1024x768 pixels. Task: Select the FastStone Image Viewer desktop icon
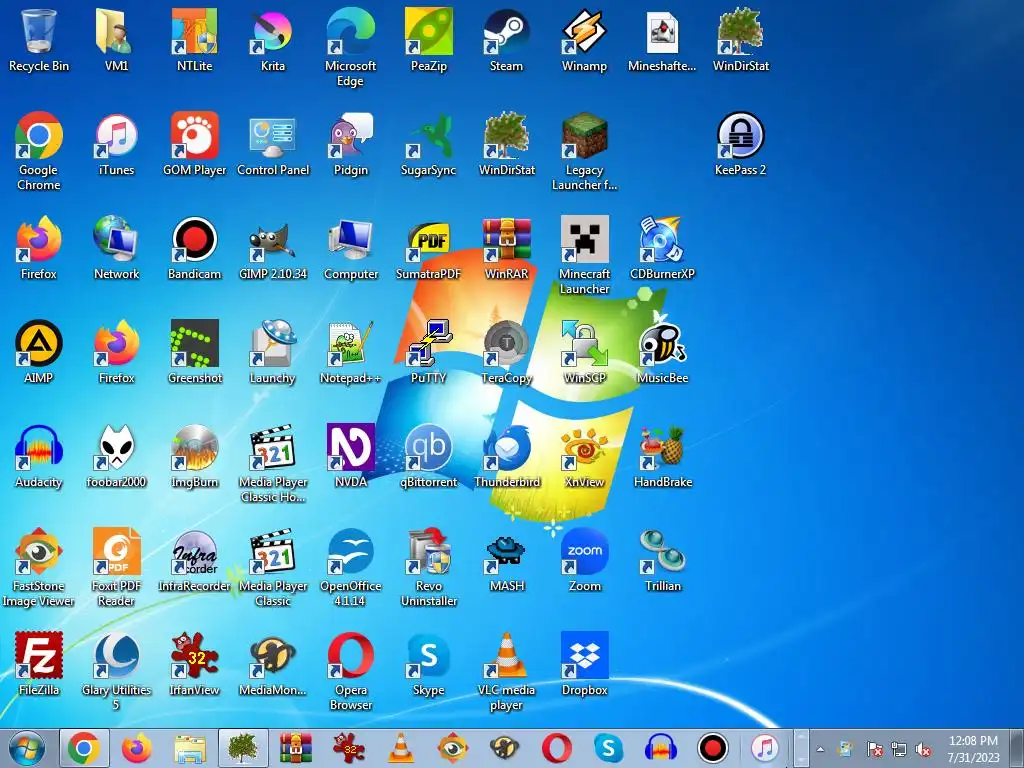pos(39,567)
